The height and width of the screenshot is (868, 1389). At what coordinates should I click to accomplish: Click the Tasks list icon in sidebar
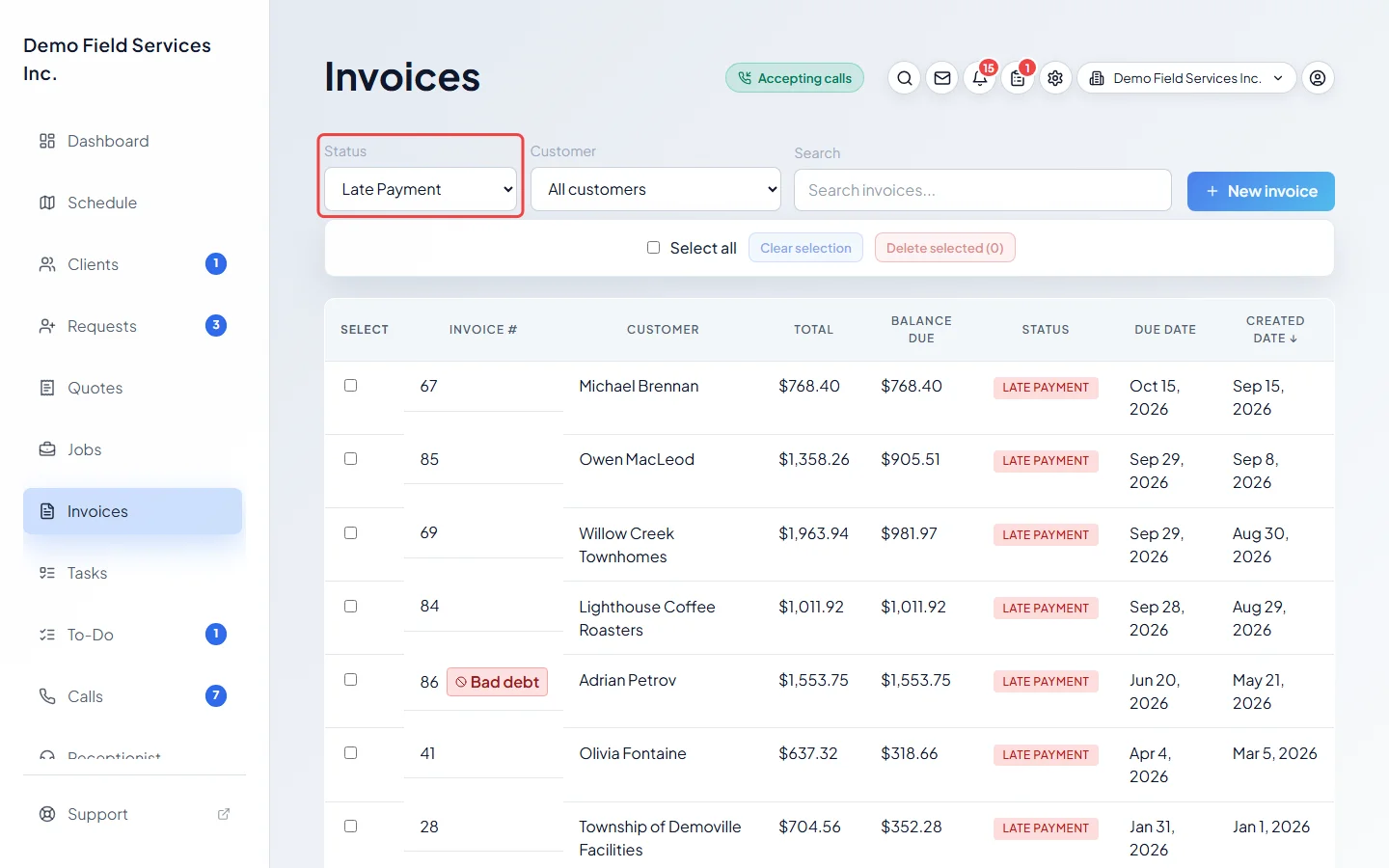pyautogui.click(x=47, y=573)
